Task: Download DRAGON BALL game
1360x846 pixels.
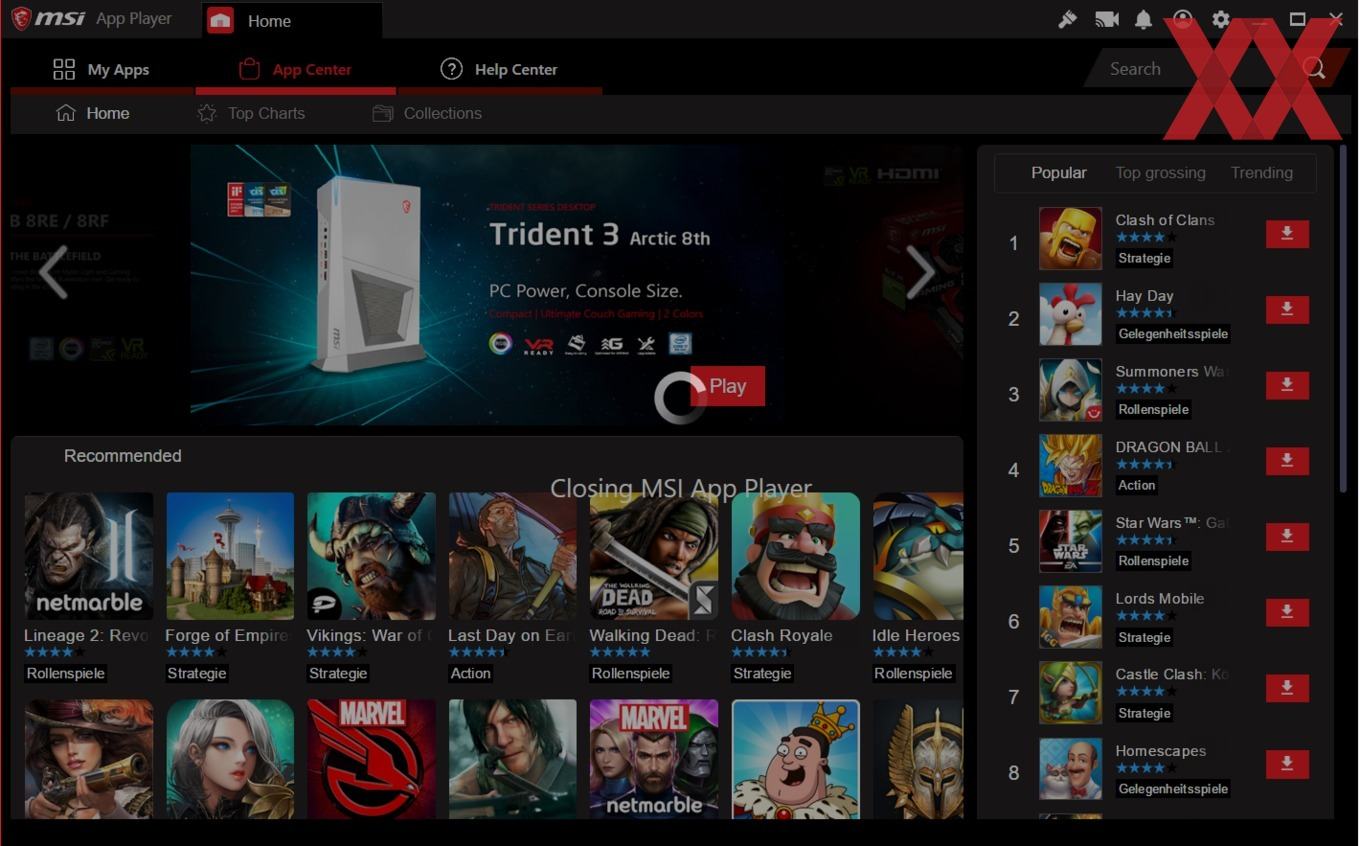Action: (x=1287, y=461)
